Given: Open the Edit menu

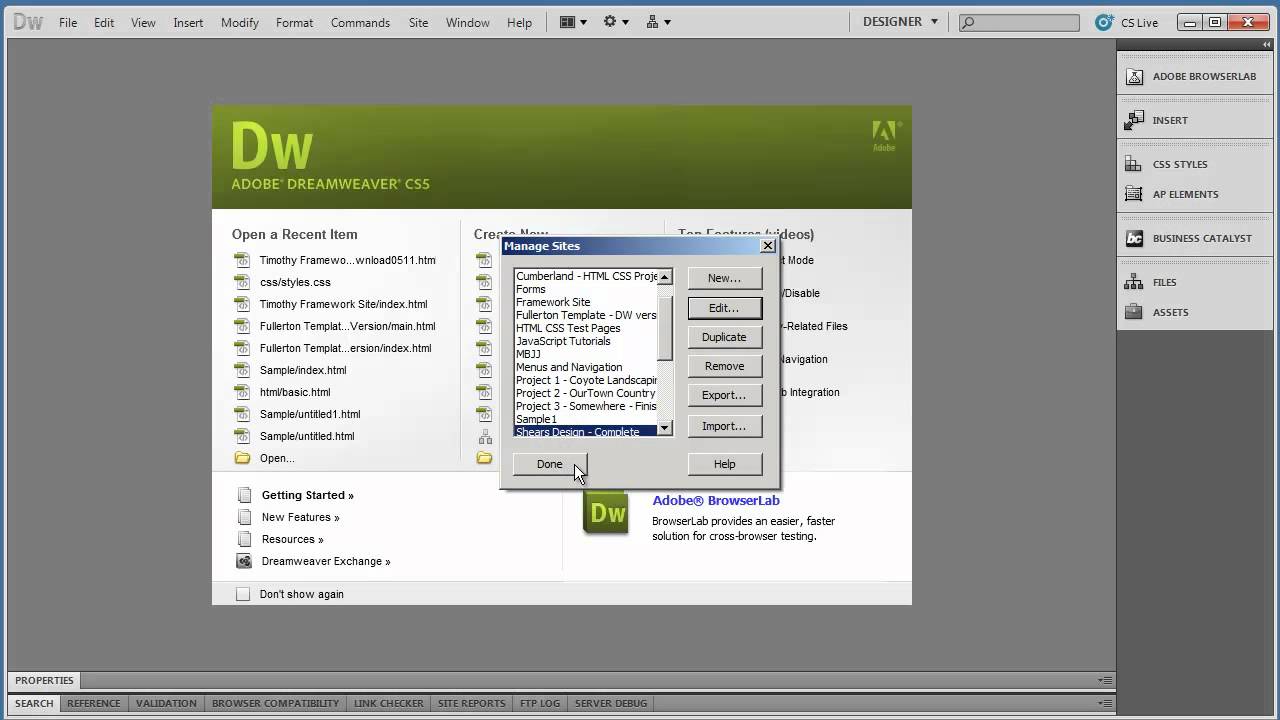Looking at the screenshot, I should [x=104, y=22].
